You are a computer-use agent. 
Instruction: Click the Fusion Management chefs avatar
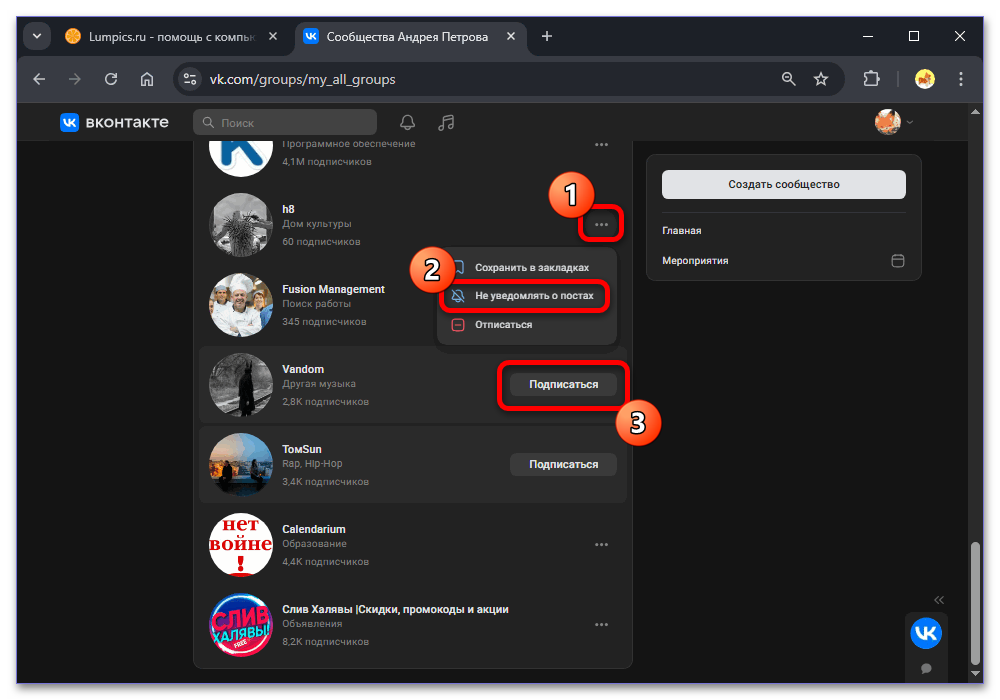point(241,305)
